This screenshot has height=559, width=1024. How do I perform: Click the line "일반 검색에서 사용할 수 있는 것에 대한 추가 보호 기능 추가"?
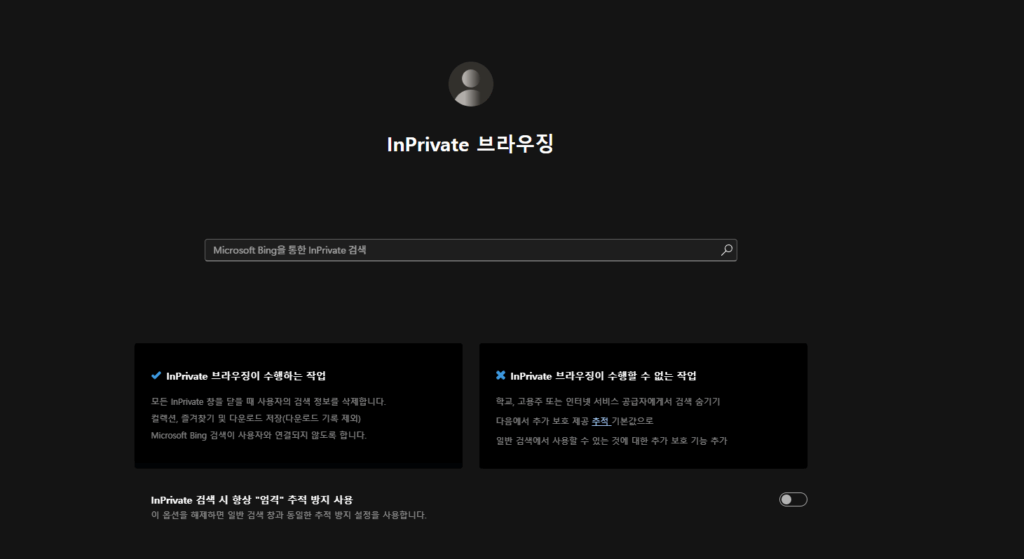[611, 441]
